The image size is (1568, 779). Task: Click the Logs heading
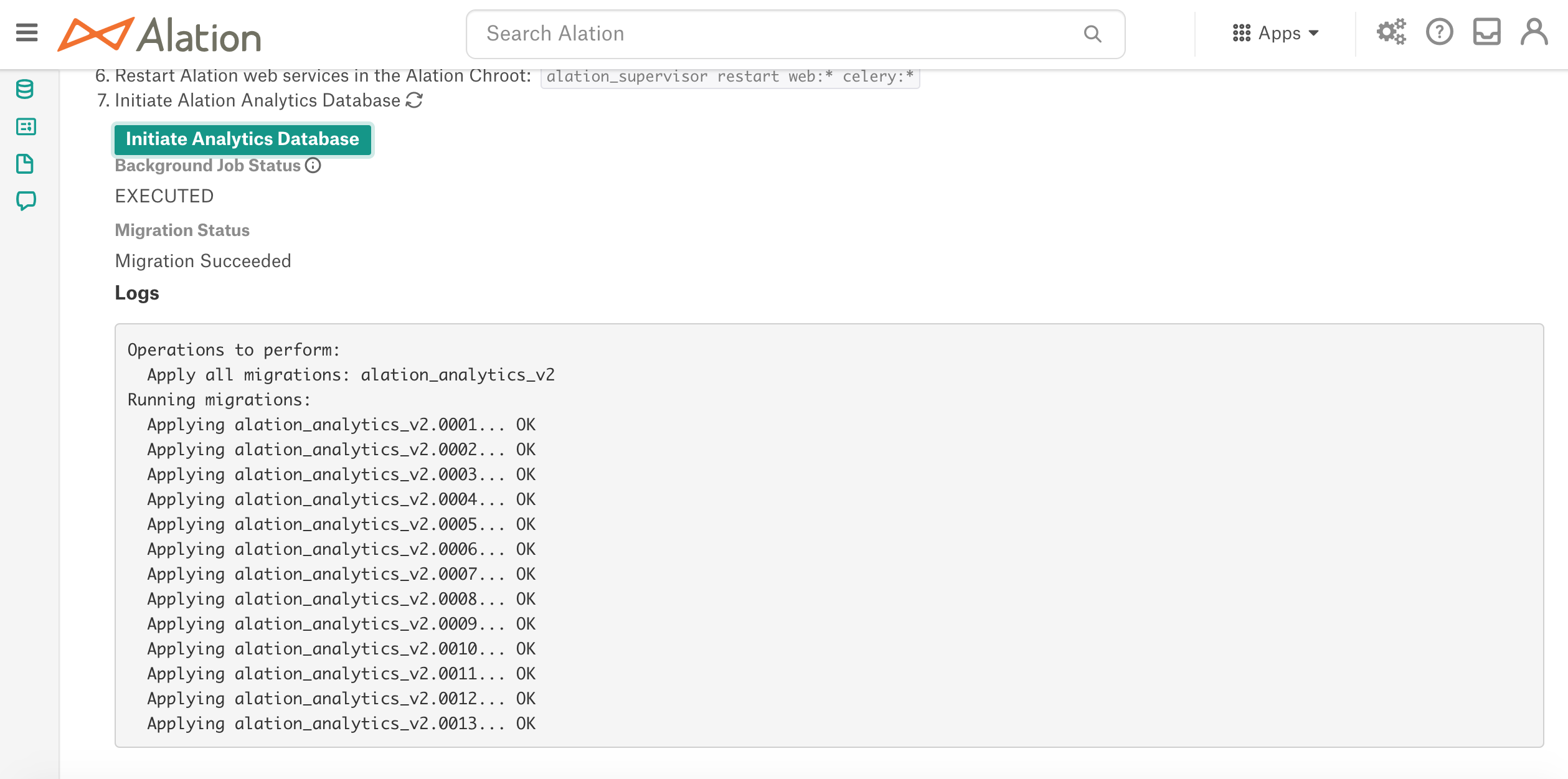tap(137, 293)
